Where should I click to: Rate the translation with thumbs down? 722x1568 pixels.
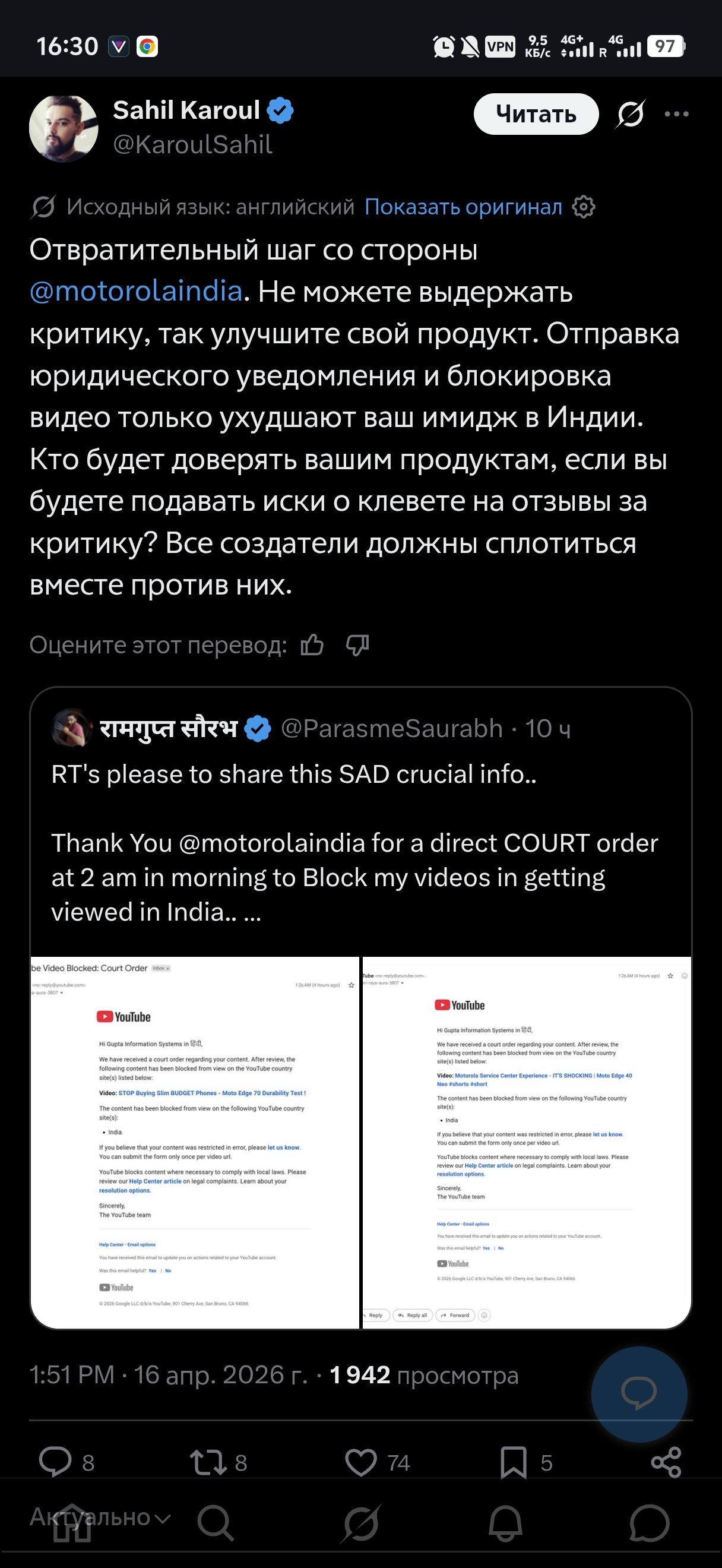tap(357, 644)
